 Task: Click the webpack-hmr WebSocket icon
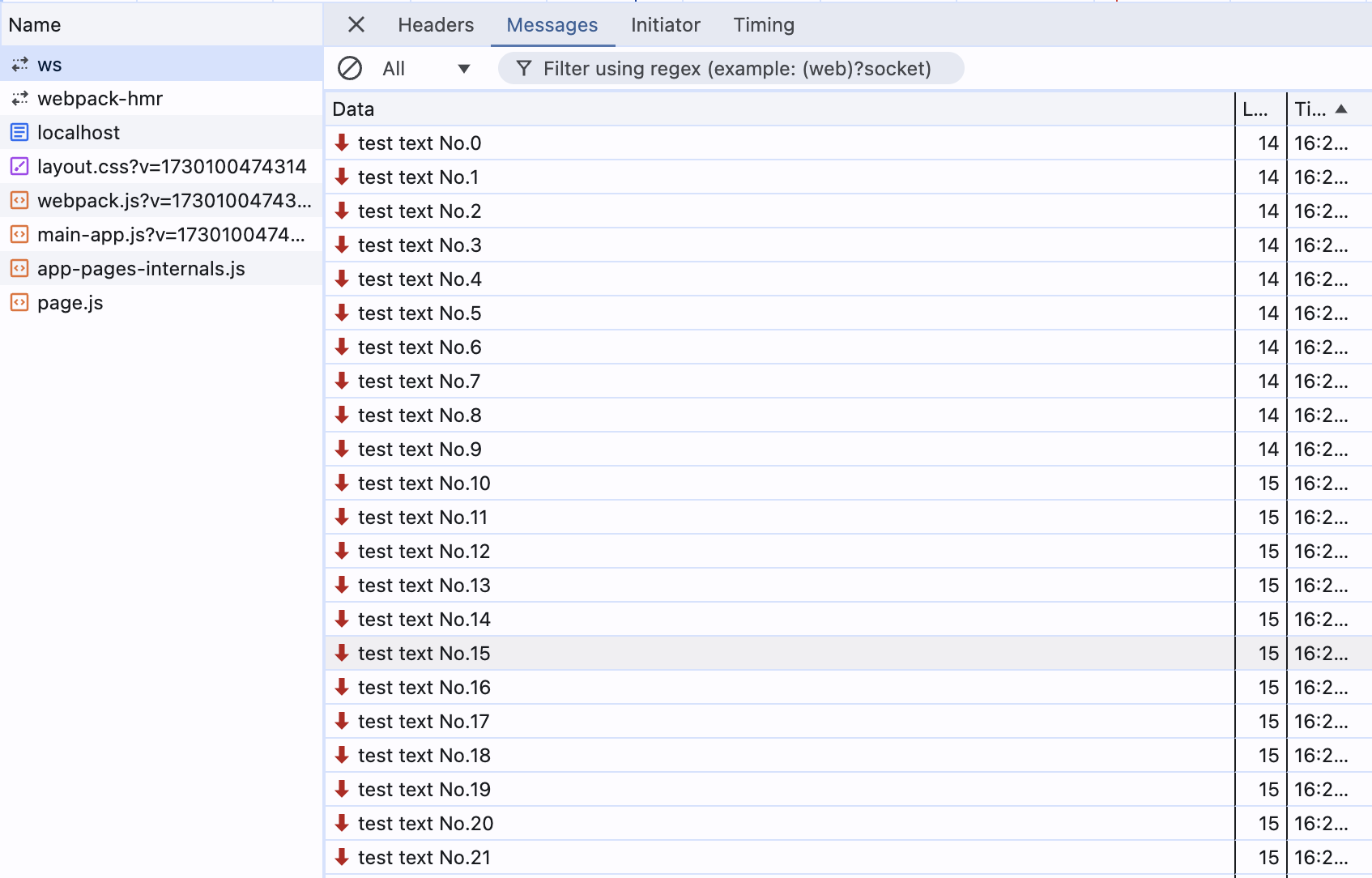pyautogui.click(x=18, y=98)
